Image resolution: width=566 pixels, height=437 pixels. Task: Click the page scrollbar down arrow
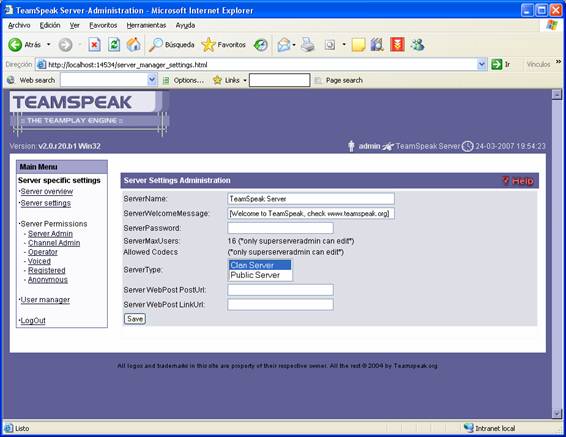coord(557,413)
